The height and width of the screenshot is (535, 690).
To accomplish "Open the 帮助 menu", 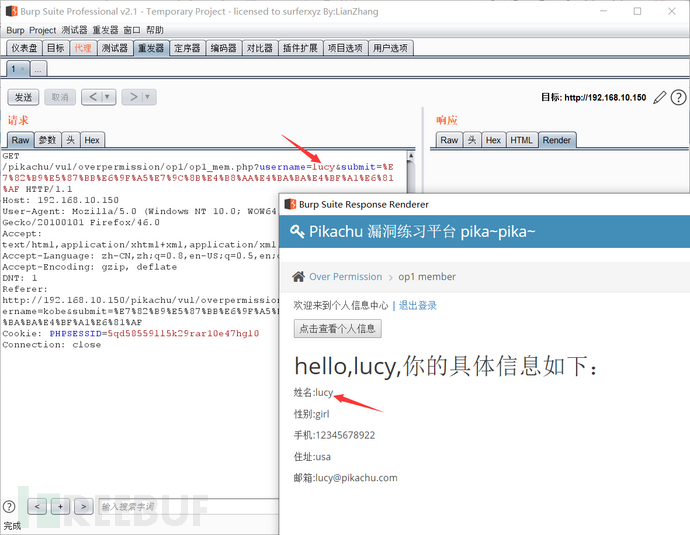I will (x=155, y=30).
